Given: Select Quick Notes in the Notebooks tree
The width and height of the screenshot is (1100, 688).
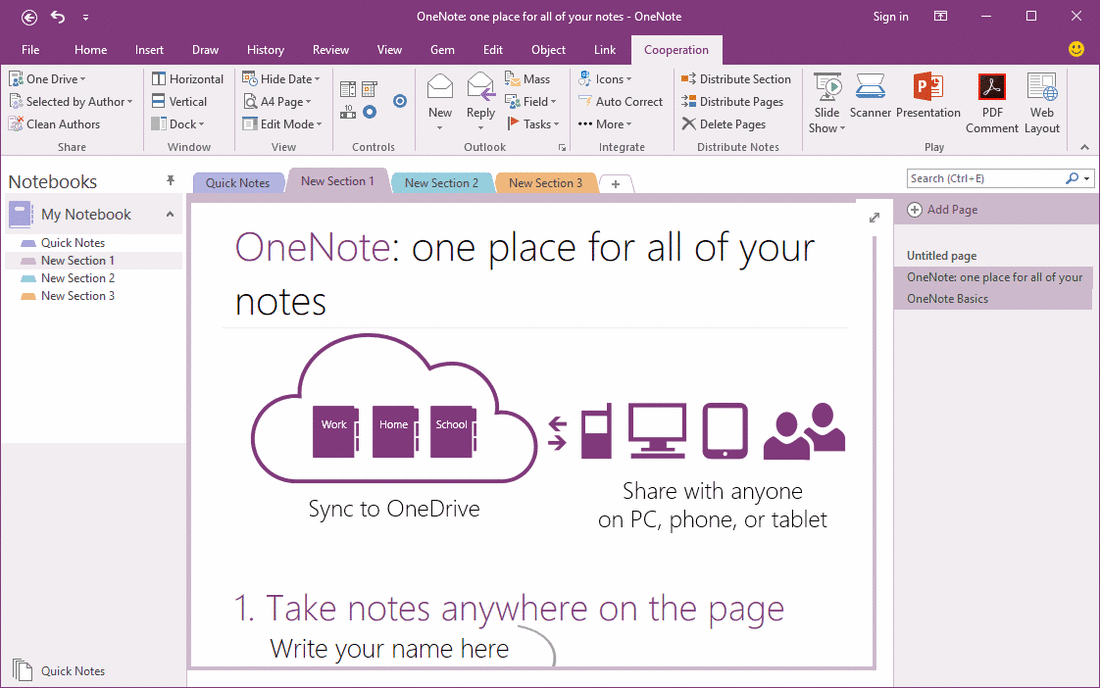Looking at the screenshot, I should [73, 243].
